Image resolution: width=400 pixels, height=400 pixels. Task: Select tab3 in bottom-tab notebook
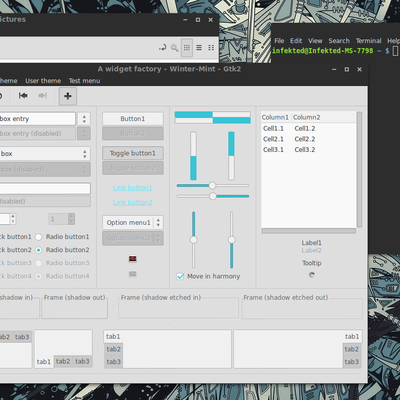(82, 361)
